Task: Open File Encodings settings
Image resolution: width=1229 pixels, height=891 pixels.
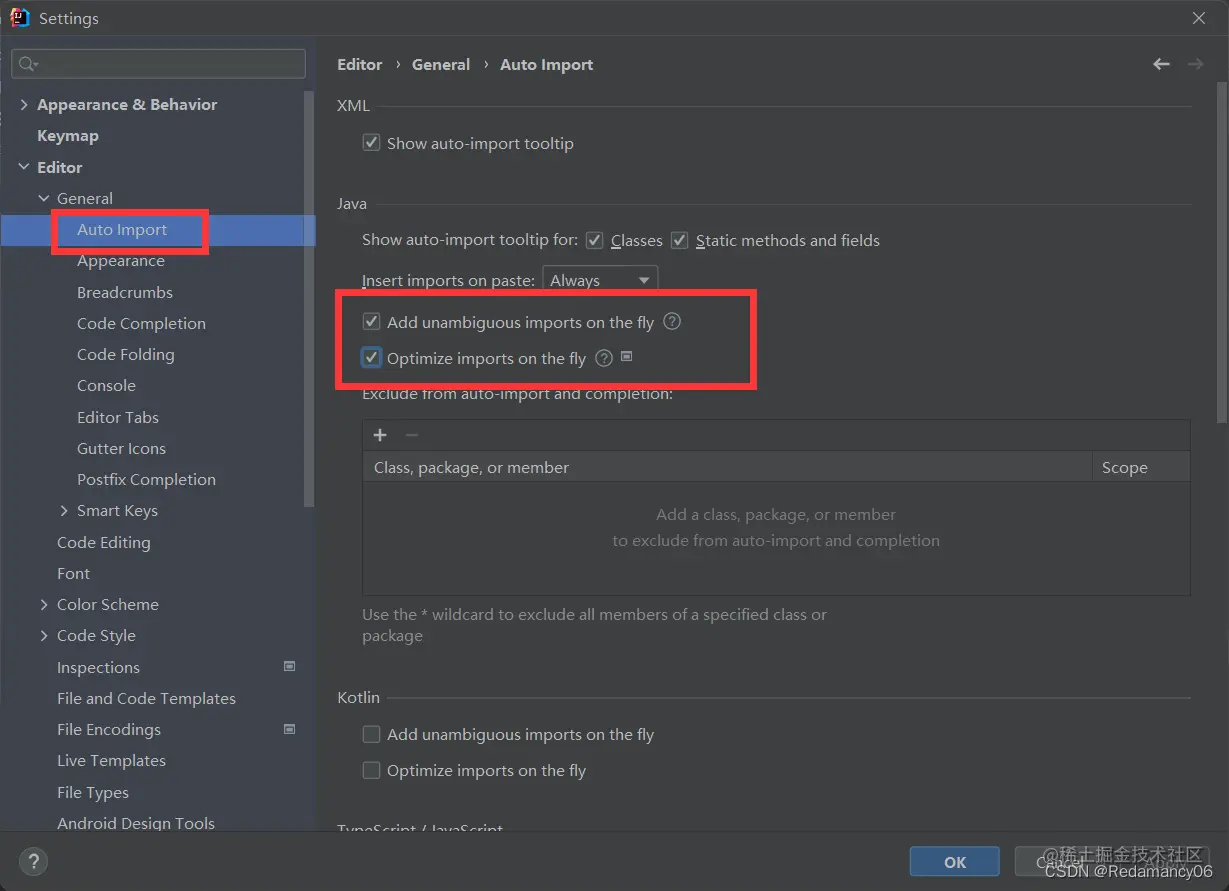Action: [x=109, y=729]
